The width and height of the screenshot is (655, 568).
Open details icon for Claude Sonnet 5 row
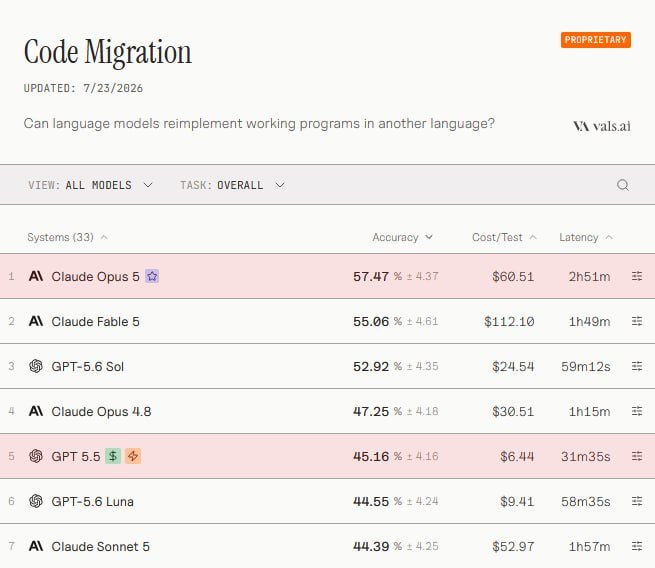tap(637, 546)
